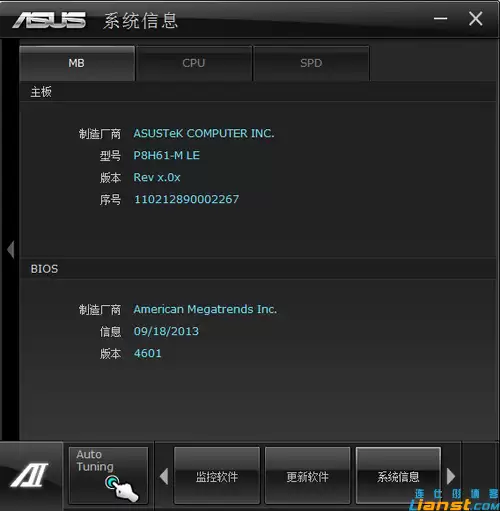Open the MB tab
500x511 pixels.
point(77,63)
